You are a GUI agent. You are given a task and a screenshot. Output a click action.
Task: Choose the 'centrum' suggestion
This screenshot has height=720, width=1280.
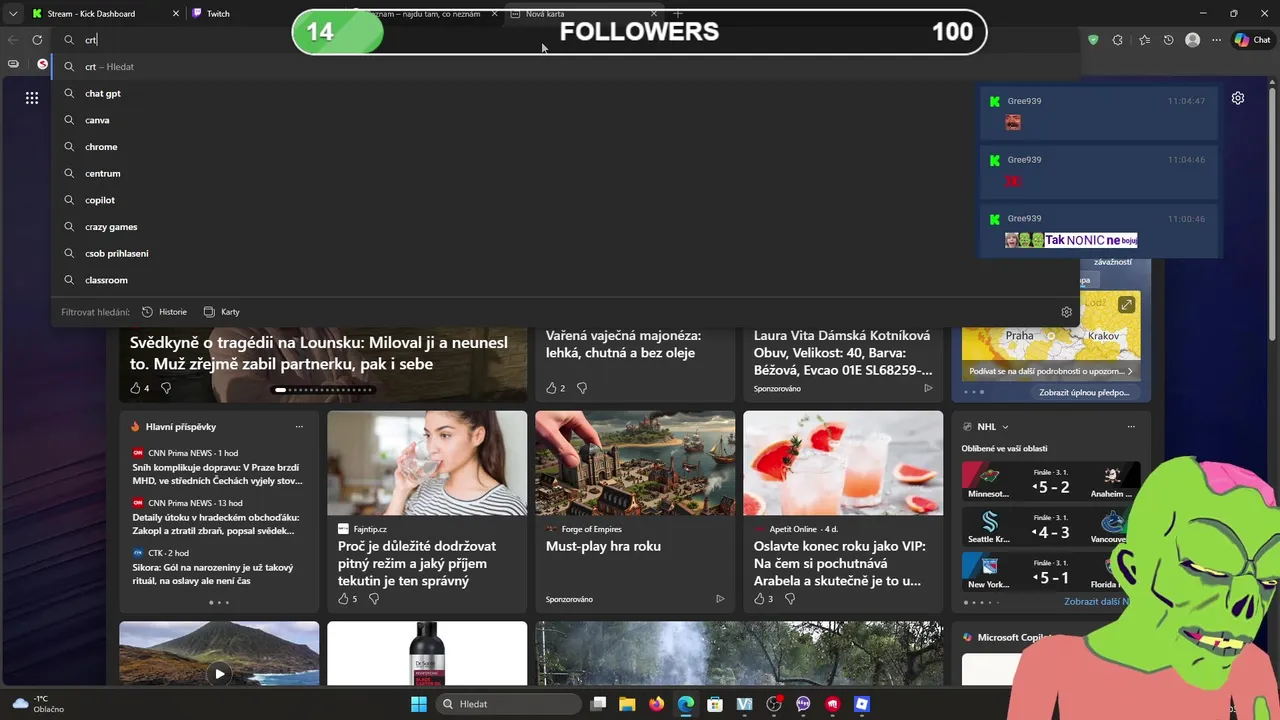(x=566, y=173)
